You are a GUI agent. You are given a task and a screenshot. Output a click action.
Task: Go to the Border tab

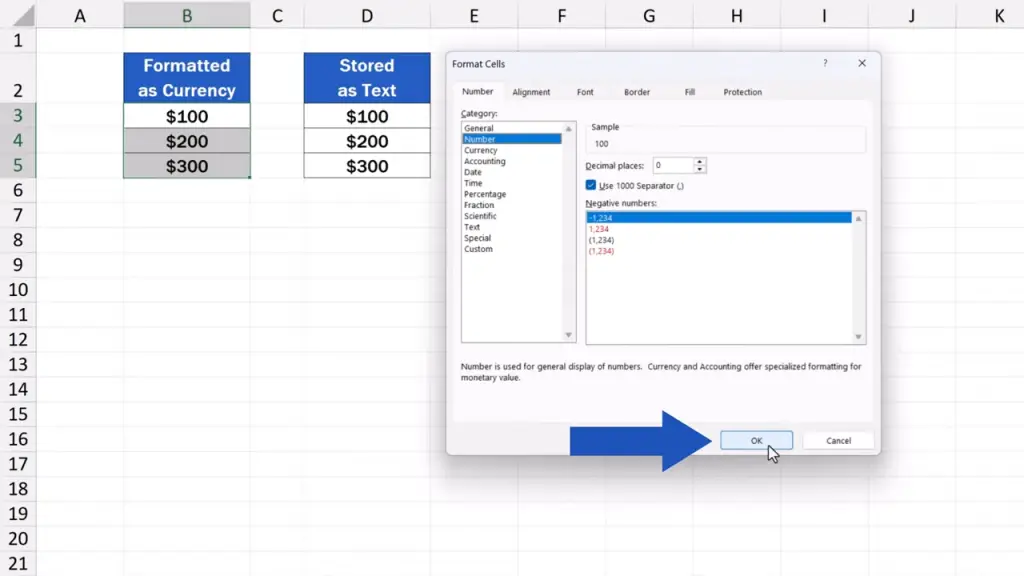[637, 92]
